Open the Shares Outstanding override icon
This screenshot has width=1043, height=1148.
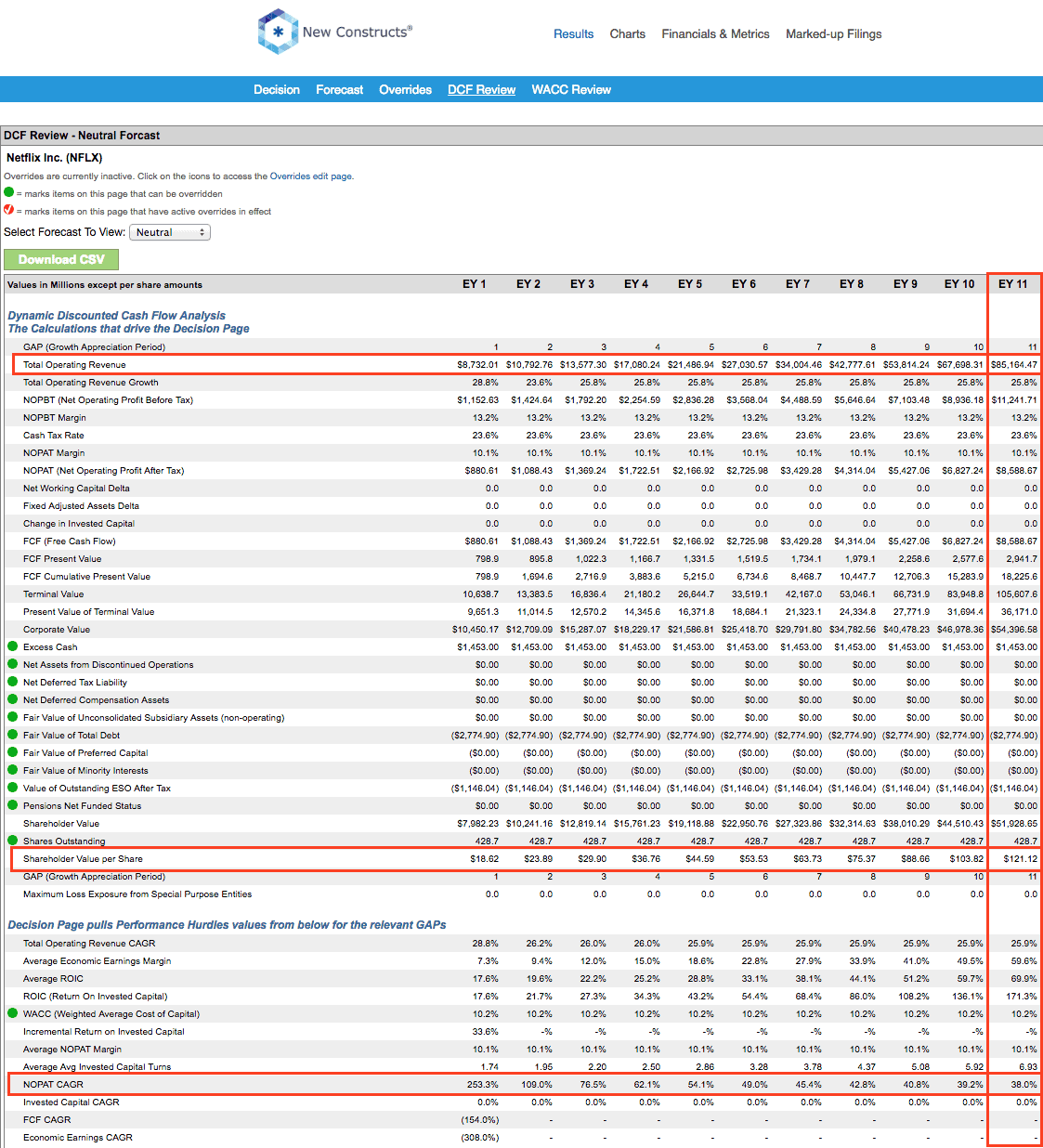point(13,841)
